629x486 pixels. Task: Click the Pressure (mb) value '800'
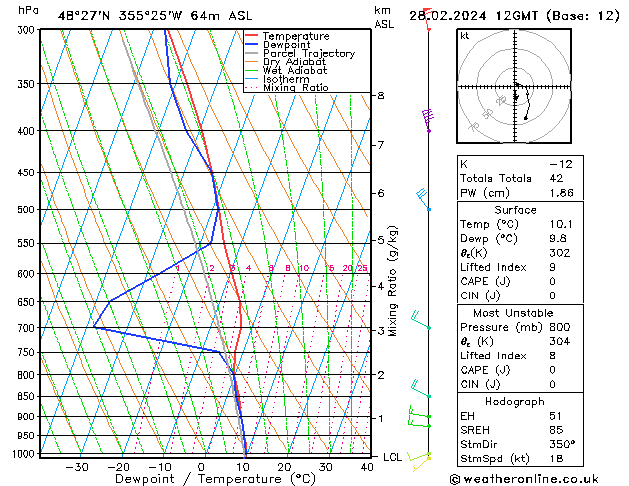click(x=560, y=327)
